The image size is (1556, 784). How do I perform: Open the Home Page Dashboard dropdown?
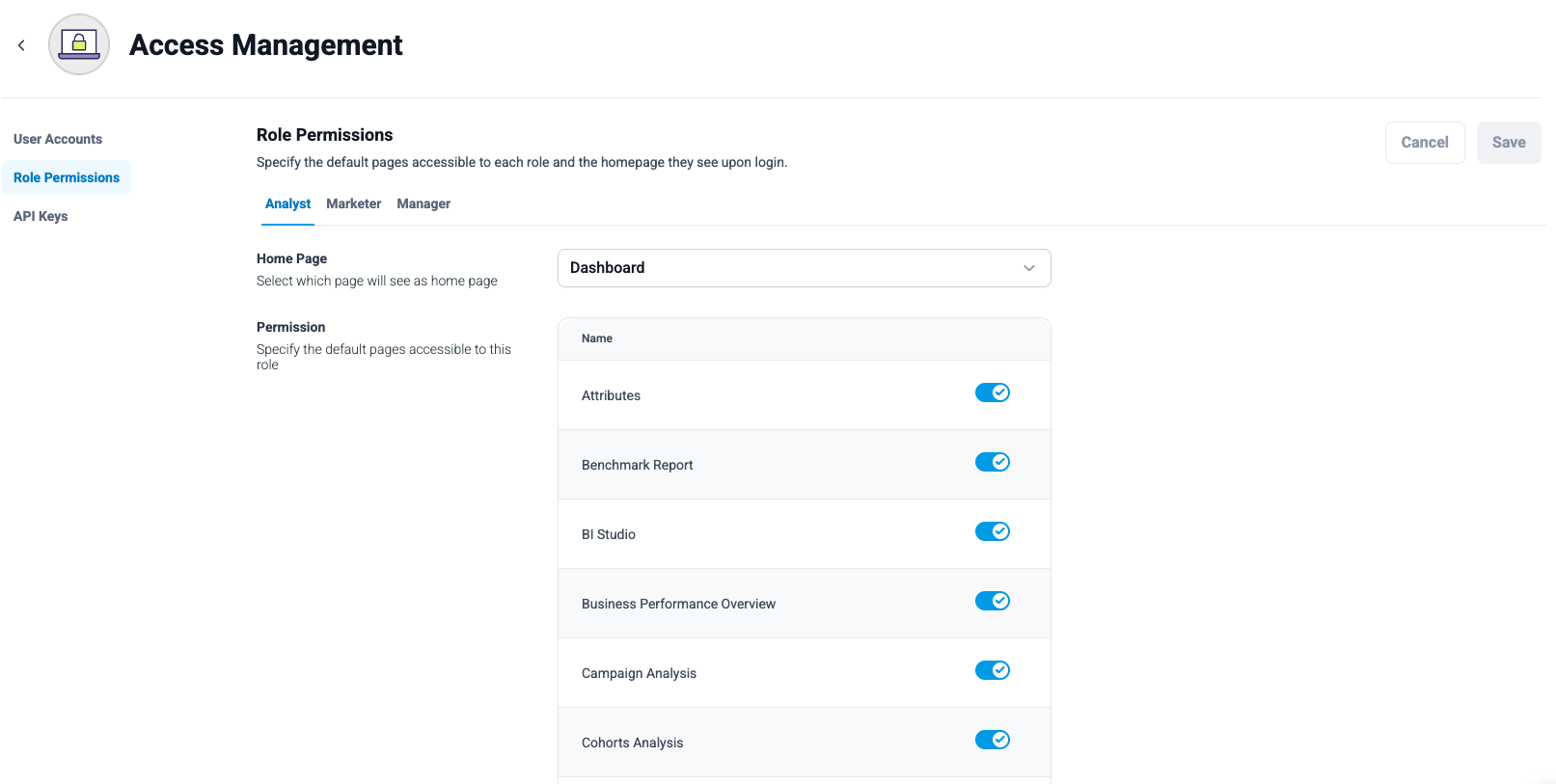coord(805,268)
